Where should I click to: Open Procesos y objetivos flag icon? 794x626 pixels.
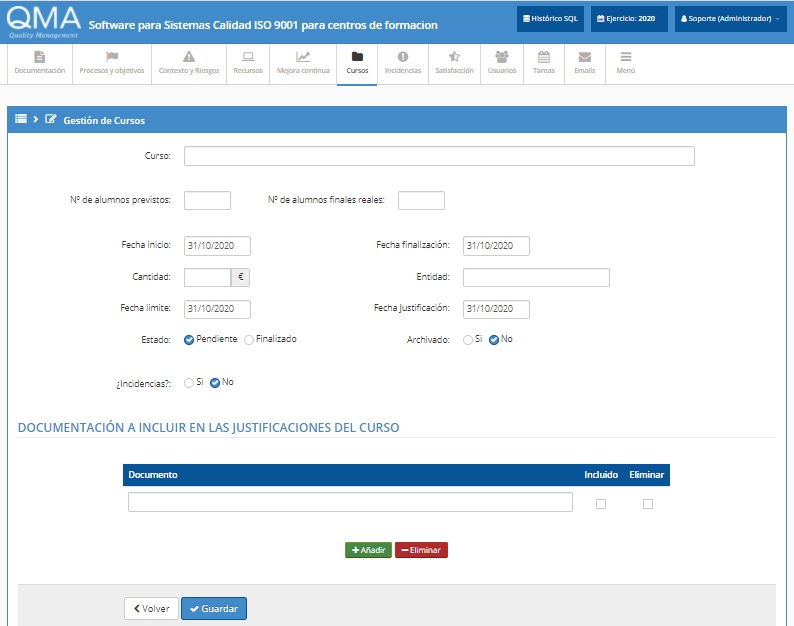(x=112, y=58)
